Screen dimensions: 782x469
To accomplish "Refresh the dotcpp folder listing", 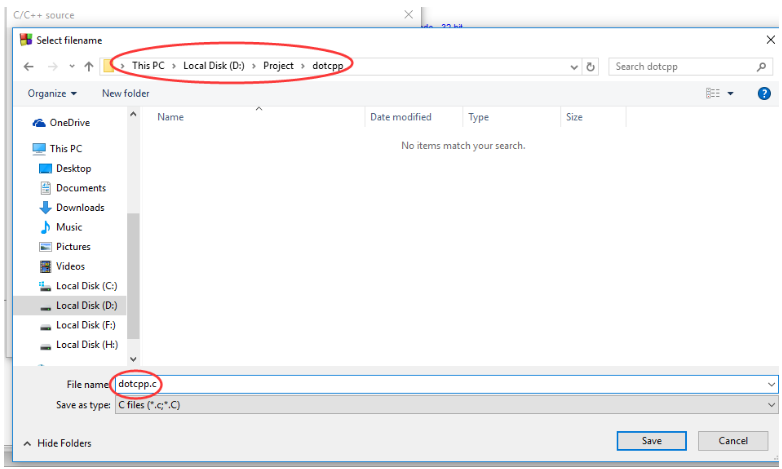I will click(590, 66).
